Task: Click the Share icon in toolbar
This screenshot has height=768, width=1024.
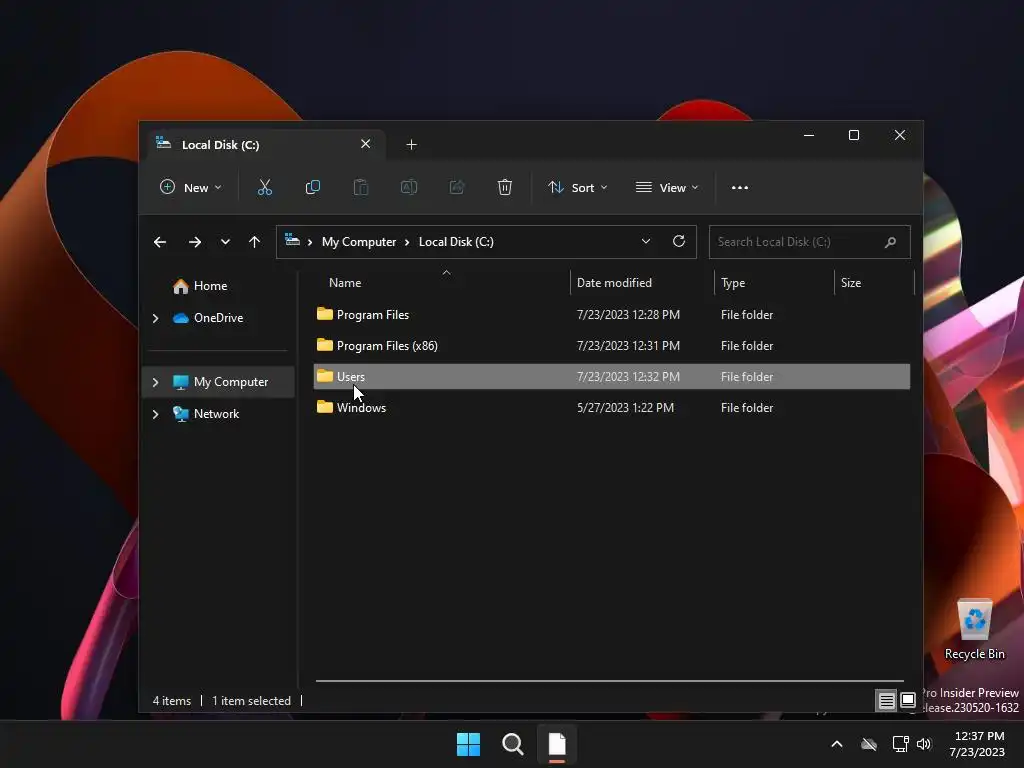Action: click(x=456, y=187)
